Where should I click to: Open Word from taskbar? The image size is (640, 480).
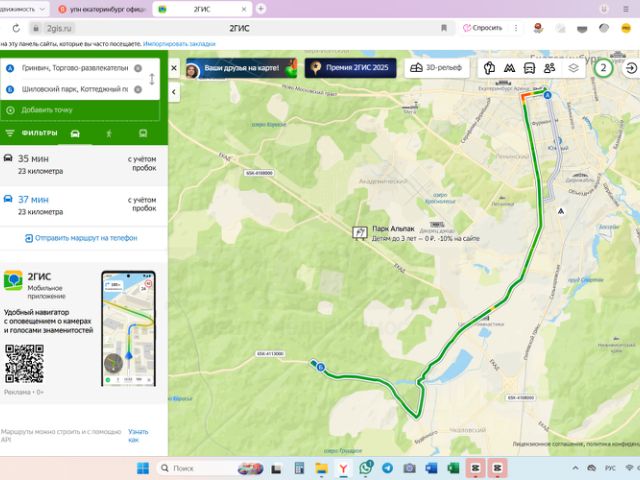(x=431, y=468)
